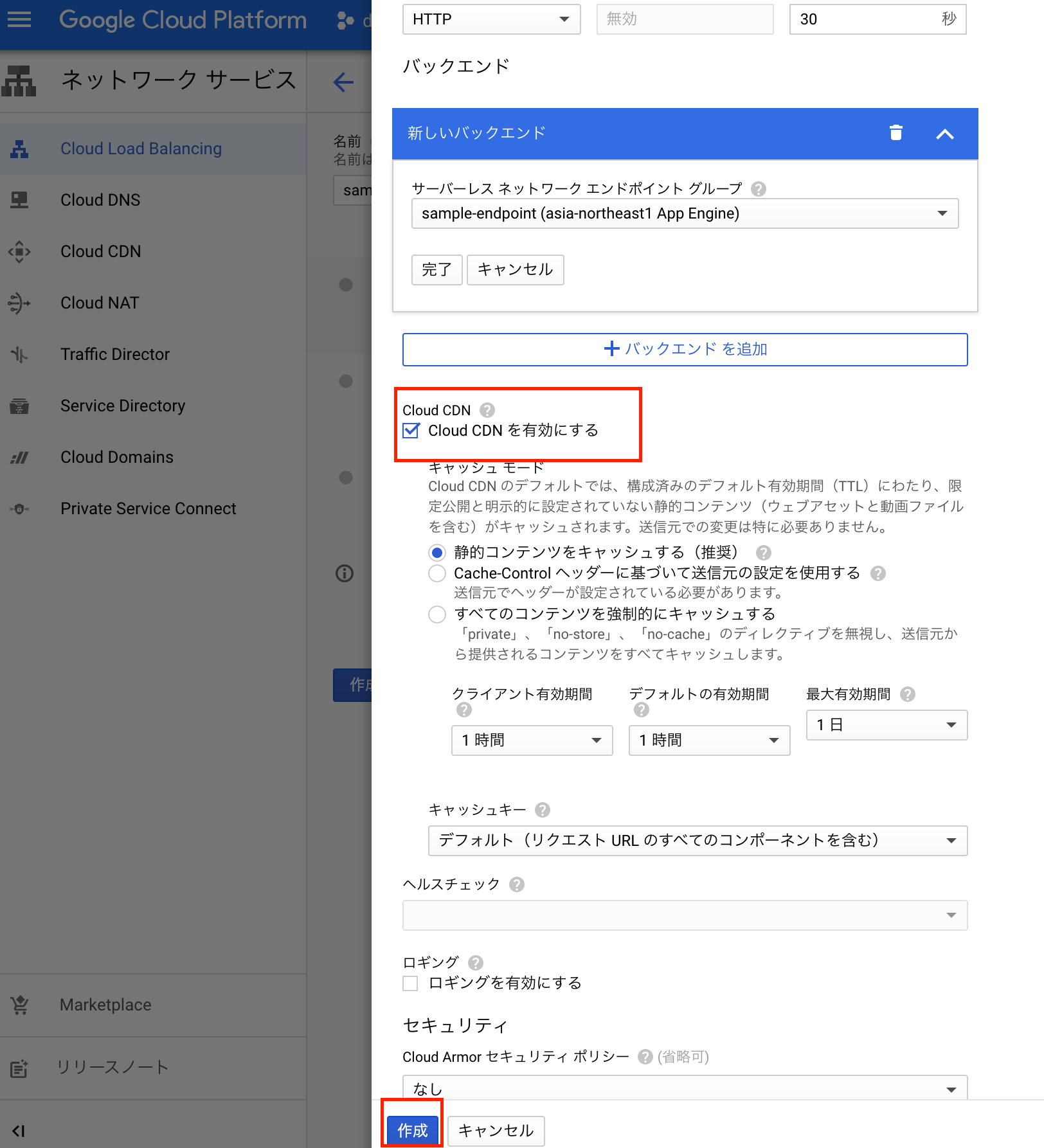Click the disabled 無効 input field
This screenshot has width=1044, height=1148.
pos(685,19)
